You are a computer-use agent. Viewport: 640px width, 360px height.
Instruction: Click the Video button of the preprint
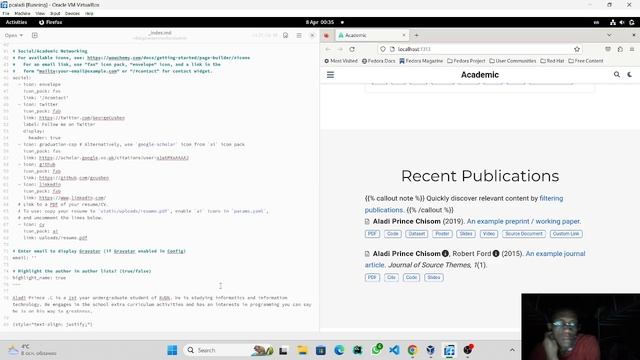click(489, 234)
